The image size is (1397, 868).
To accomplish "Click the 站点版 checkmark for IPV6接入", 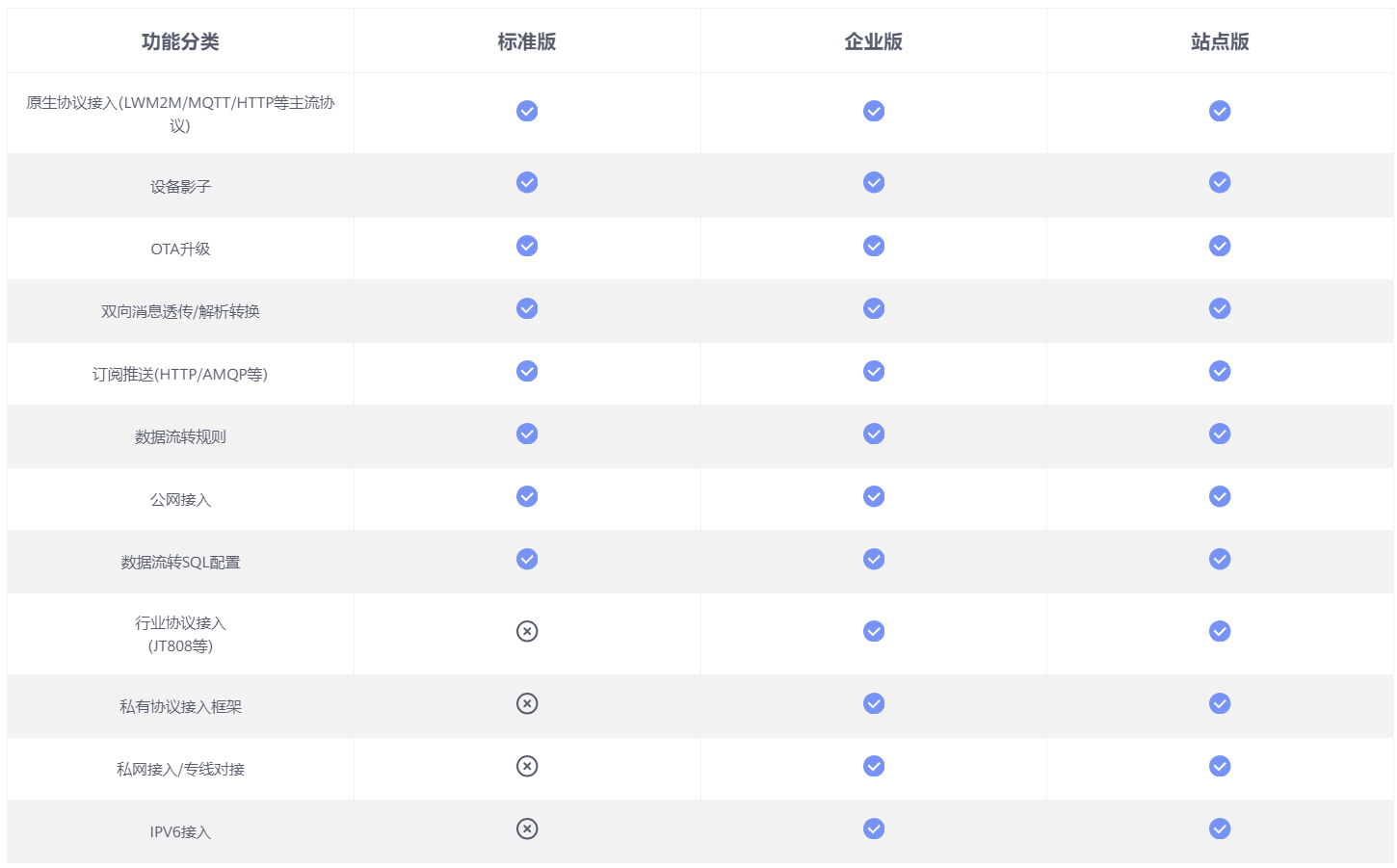I will [1220, 829].
